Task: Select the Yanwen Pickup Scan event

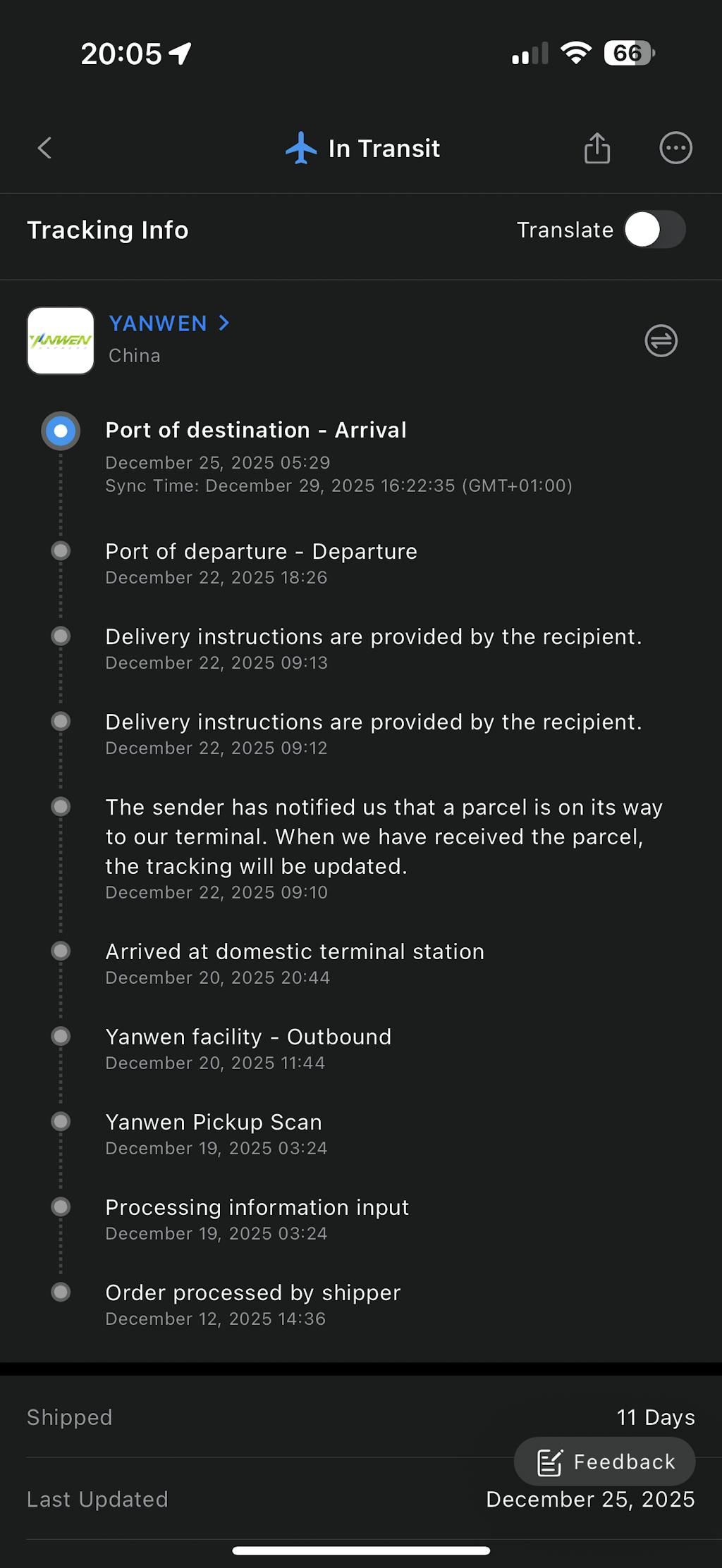Action: [213, 1123]
